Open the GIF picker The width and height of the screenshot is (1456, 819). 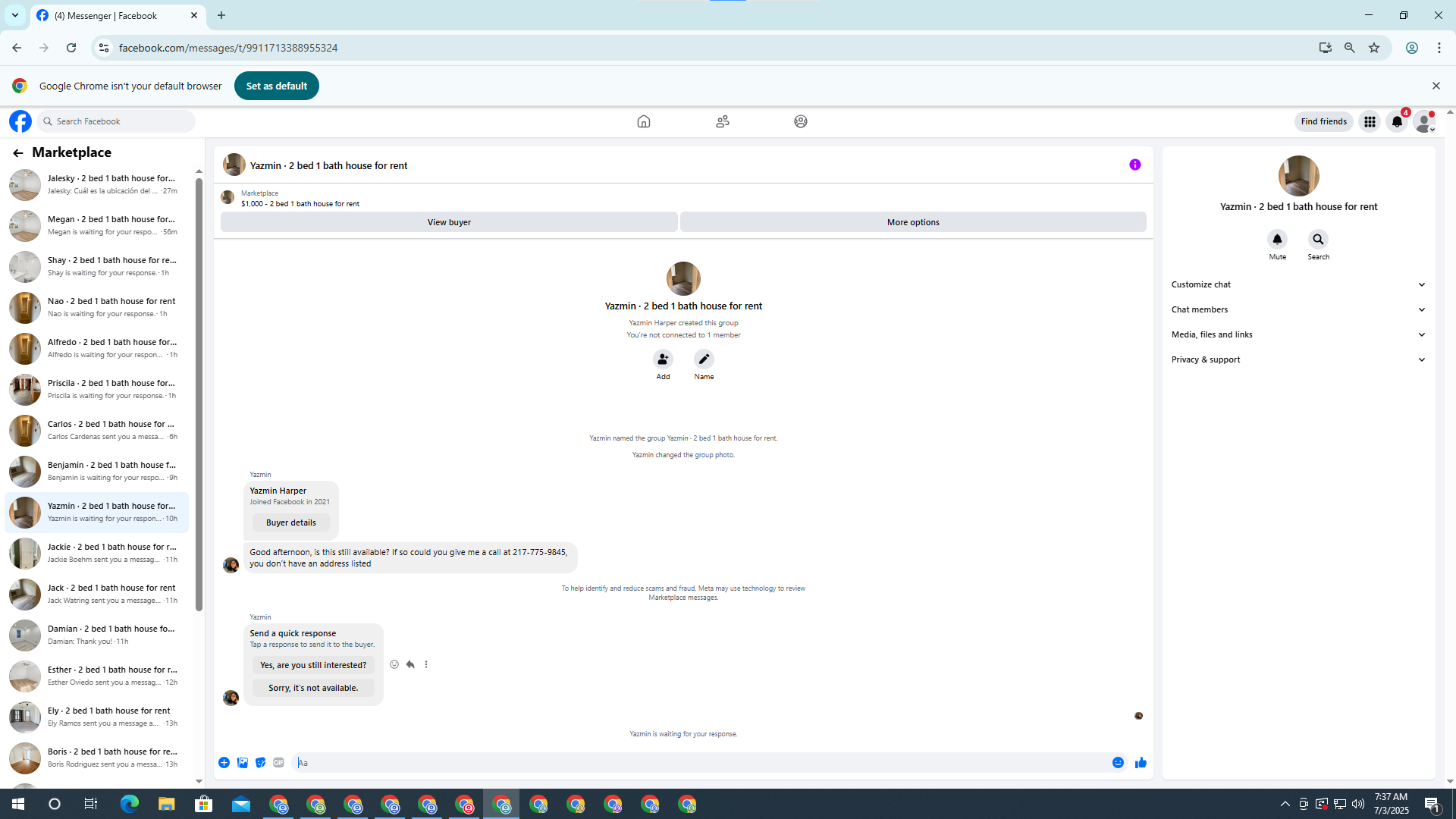[278, 763]
